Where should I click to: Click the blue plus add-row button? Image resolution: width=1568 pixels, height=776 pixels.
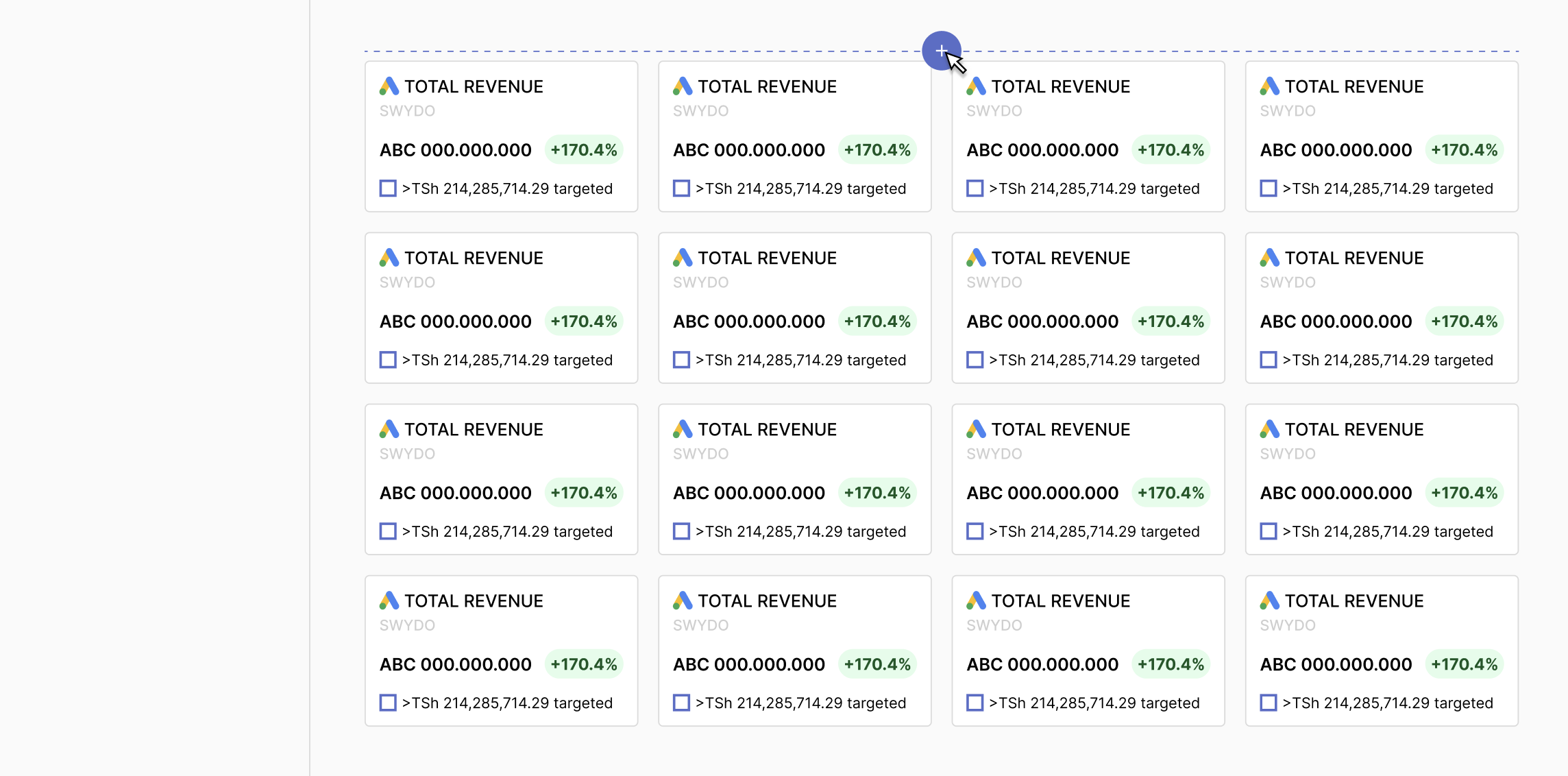(941, 51)
